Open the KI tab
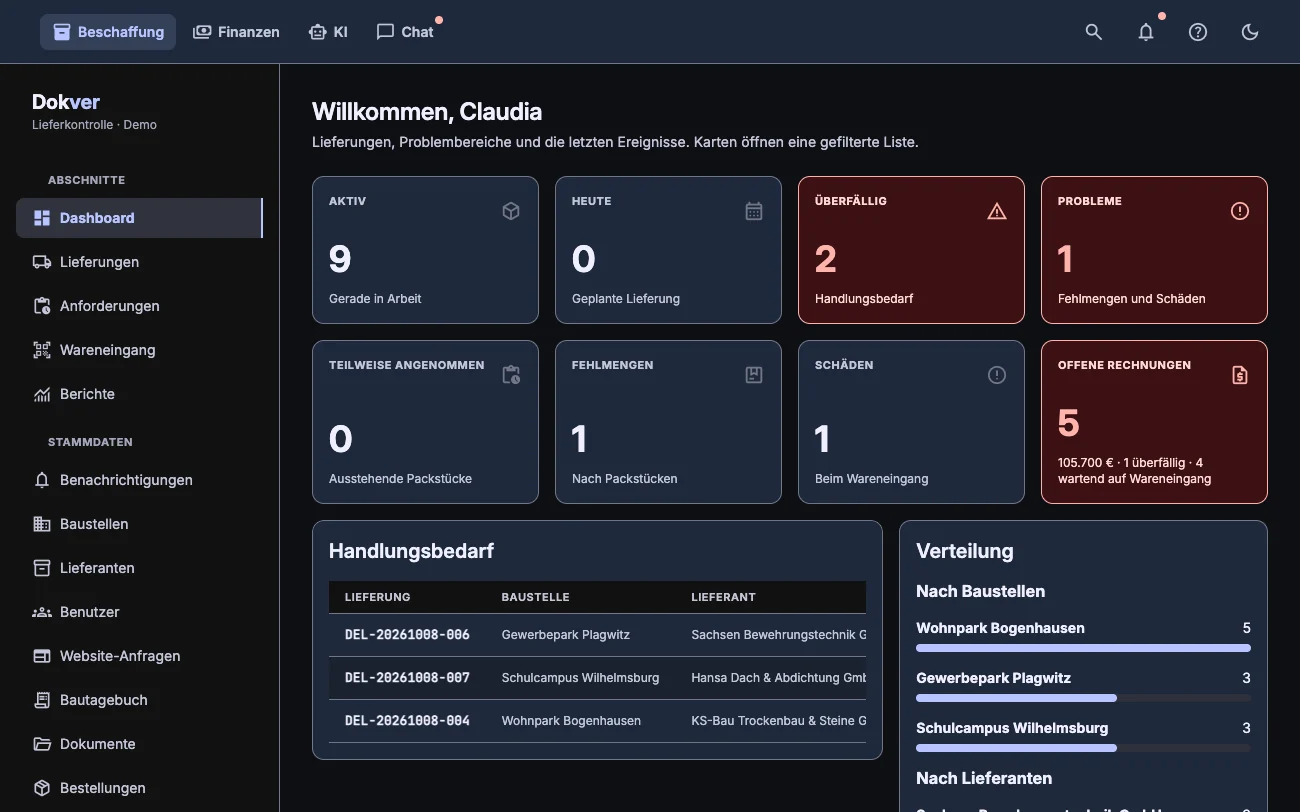Image resolution: width=1300 pixels, height=812 pixels. pyautogui.click(x=328, y=32)
